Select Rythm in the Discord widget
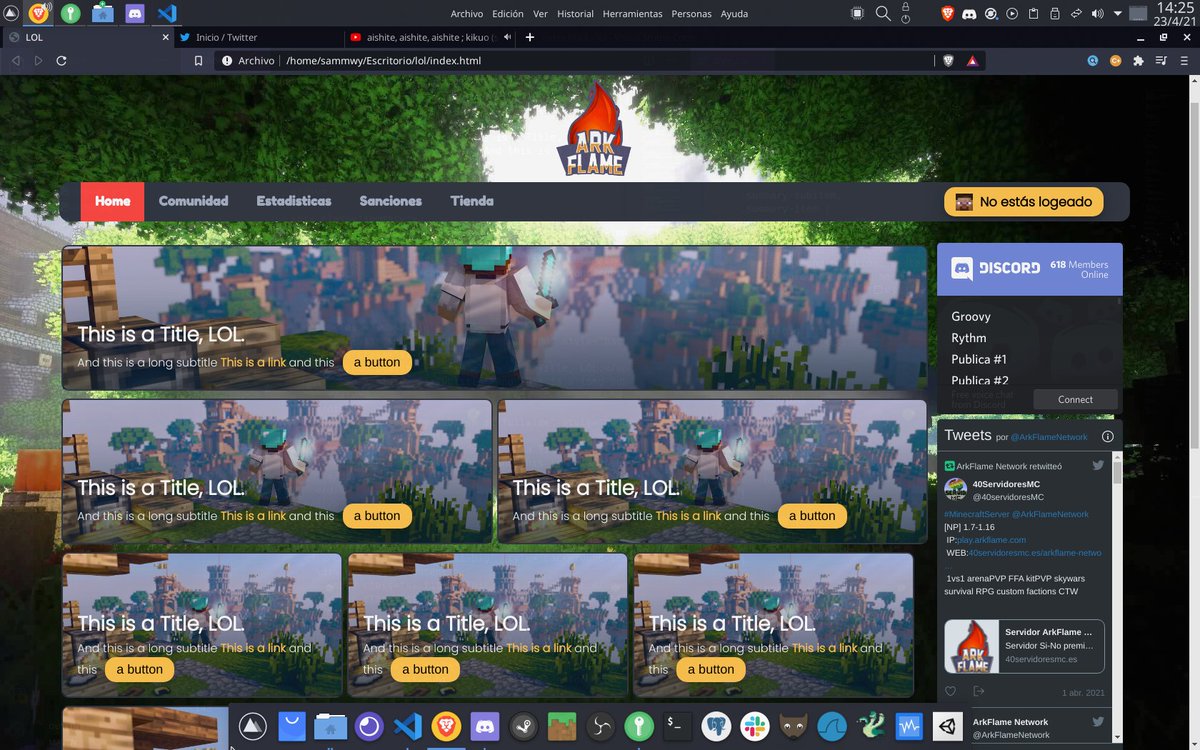Screen dimensions: 1200x750 (x=969, y=338)
